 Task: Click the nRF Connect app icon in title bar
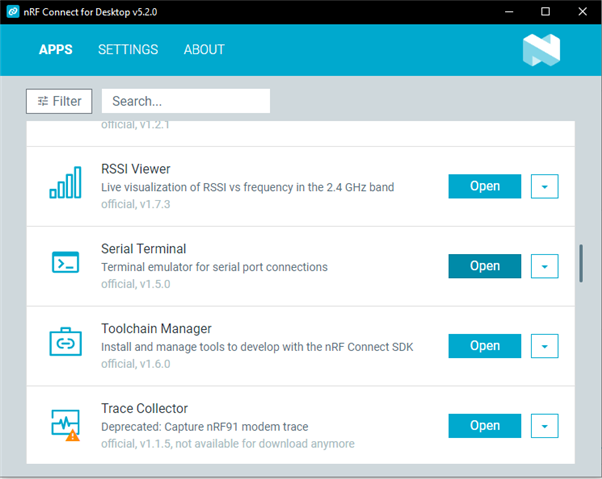tap(13, 12)
